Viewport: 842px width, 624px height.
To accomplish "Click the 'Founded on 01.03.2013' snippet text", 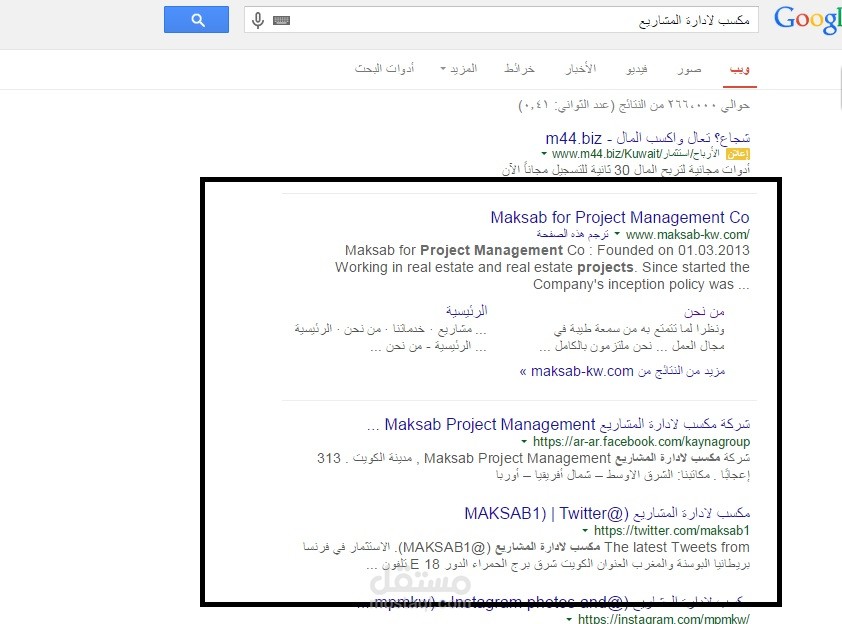I will (x=673, y=250).
